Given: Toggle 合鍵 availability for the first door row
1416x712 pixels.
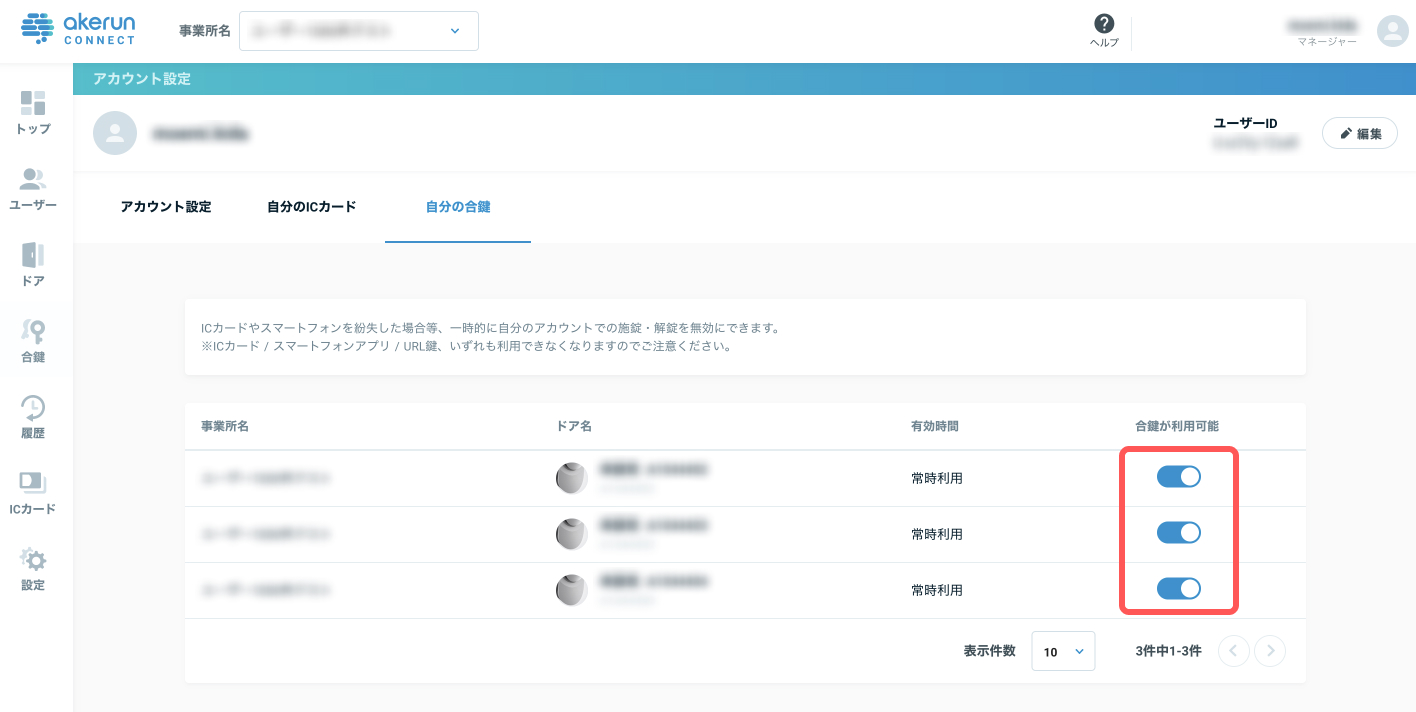Looking at the screenshot, I should pos(1179,477).
